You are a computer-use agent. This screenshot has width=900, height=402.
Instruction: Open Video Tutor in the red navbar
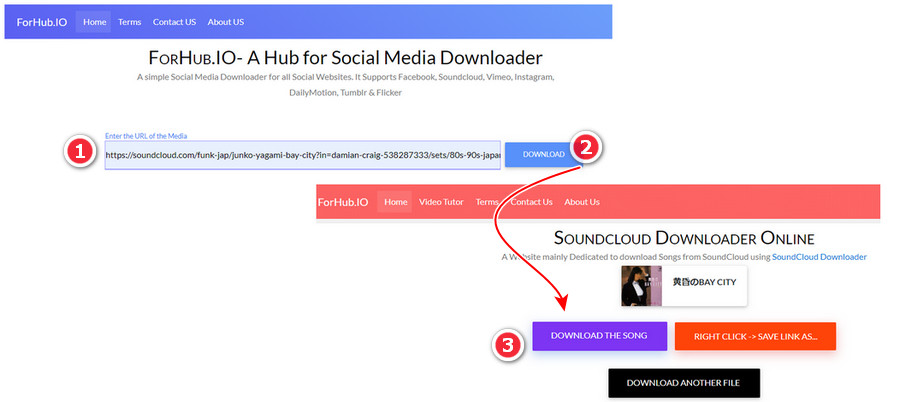tap(441, 202)
